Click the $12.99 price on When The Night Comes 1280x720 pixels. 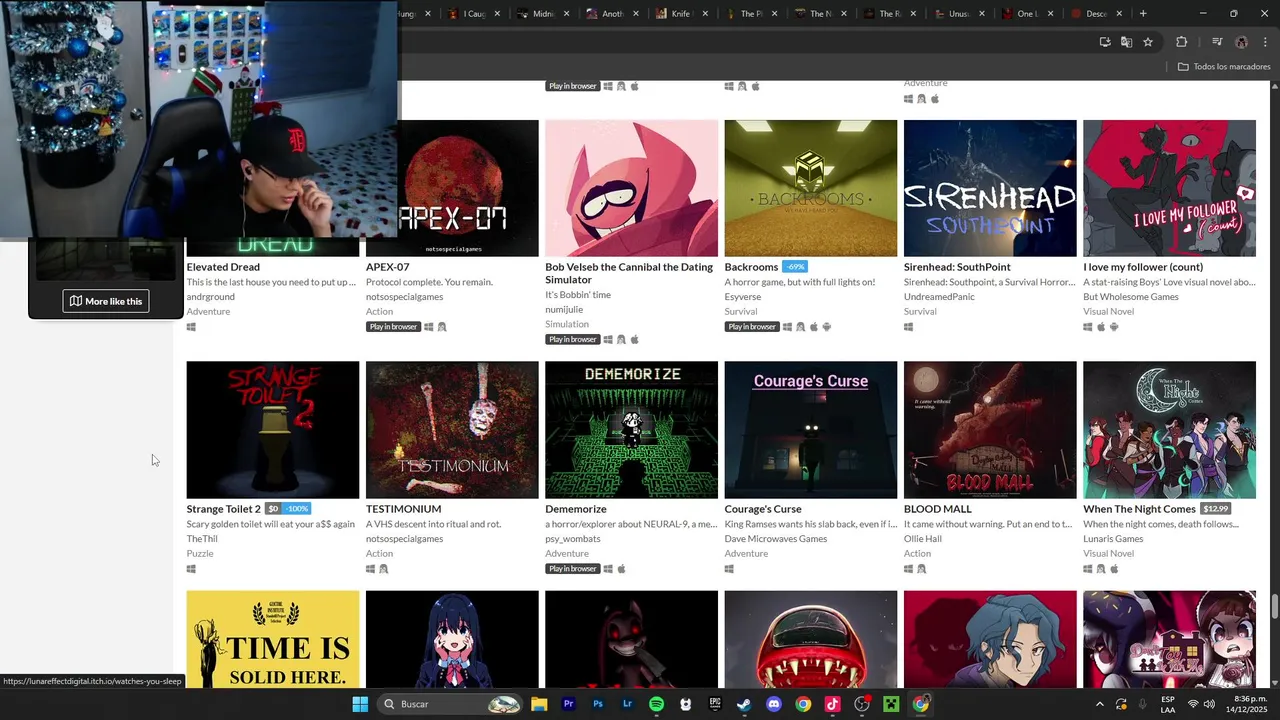tap(1215, 509)
